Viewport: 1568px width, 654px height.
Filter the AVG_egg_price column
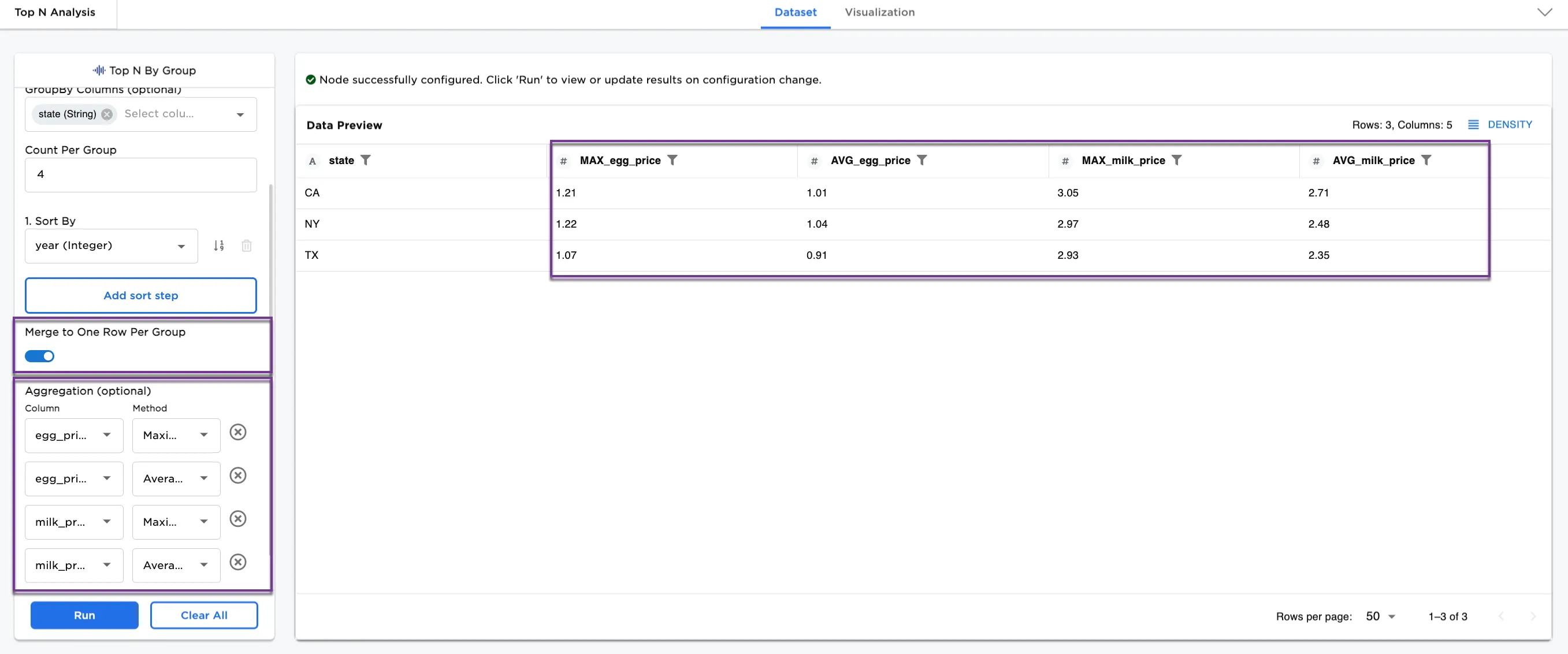click(x=922, y=160)
